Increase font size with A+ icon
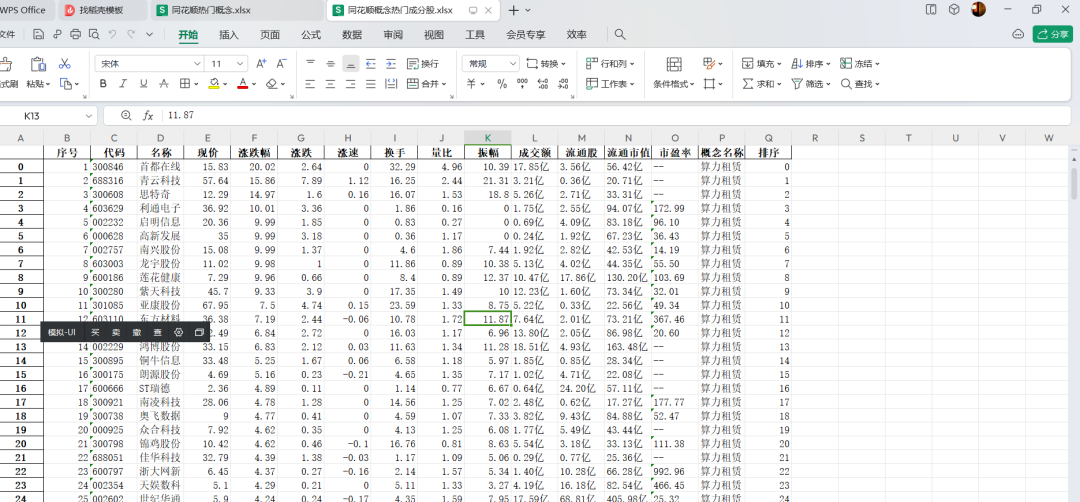The height and width of the screenshot is (502, 1080). pyautogui.click(x=261, y=63)
